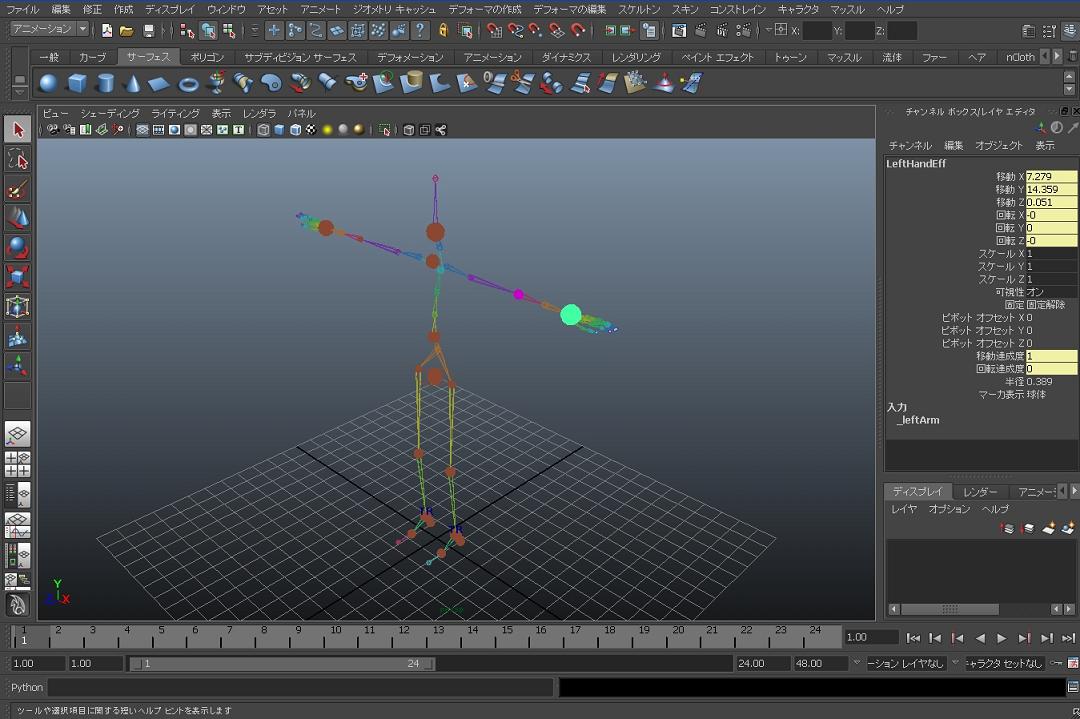Click the open scene folder icon
Image resolution: width=1080 pixels, height=719 pixels.
[127, 31]
